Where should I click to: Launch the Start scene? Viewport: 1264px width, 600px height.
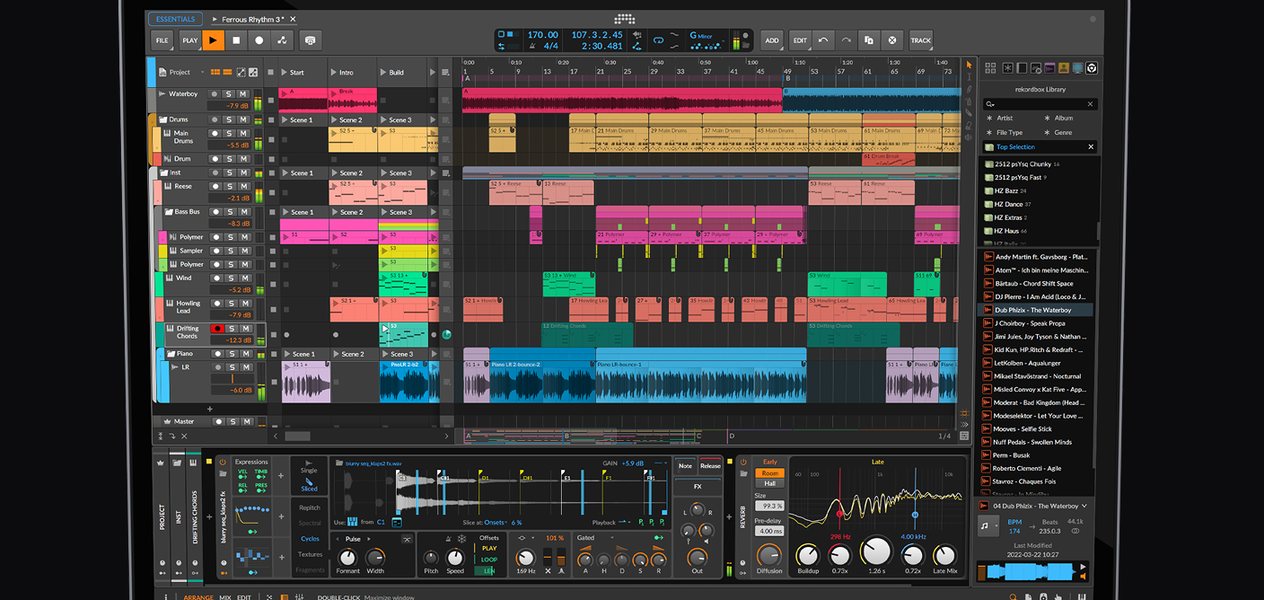pos(284,72)
